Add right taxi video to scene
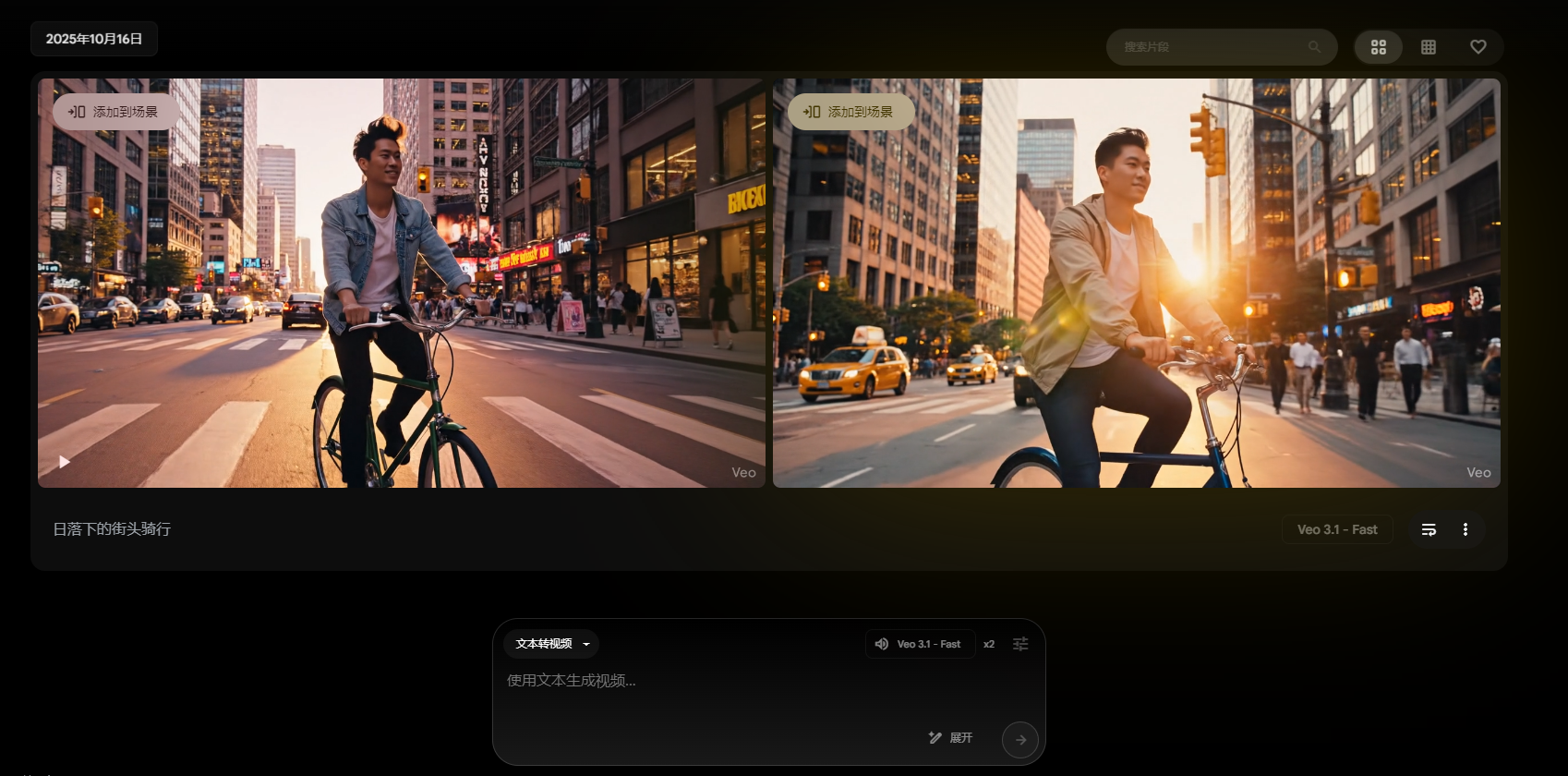1568x776 pixels. (x=849, y=112)
